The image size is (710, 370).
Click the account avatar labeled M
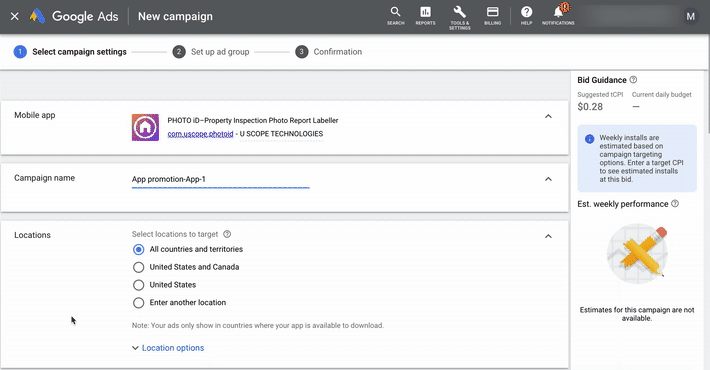[x=690, y=16]
